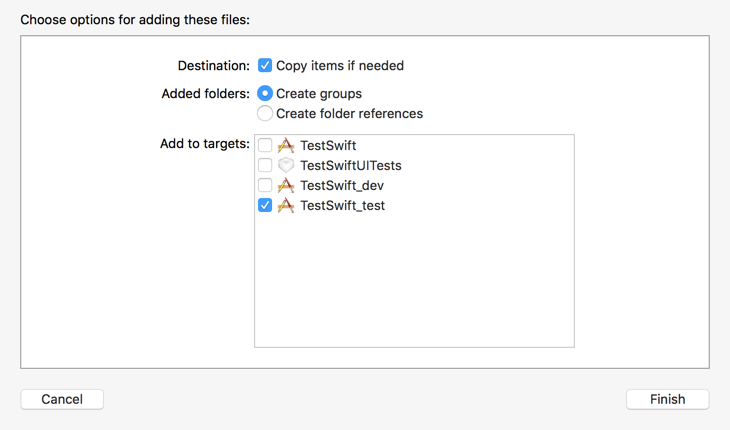Screen dimensions: 730x430
Task: Click the TestSwiftUITests bundle icon
Action: click(286, 165)
